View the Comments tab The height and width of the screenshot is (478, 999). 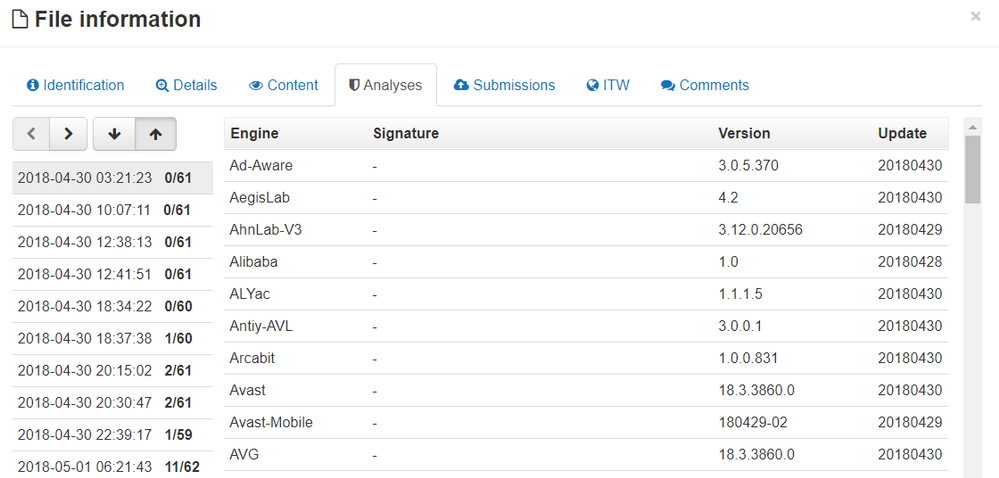coord(705,85)
